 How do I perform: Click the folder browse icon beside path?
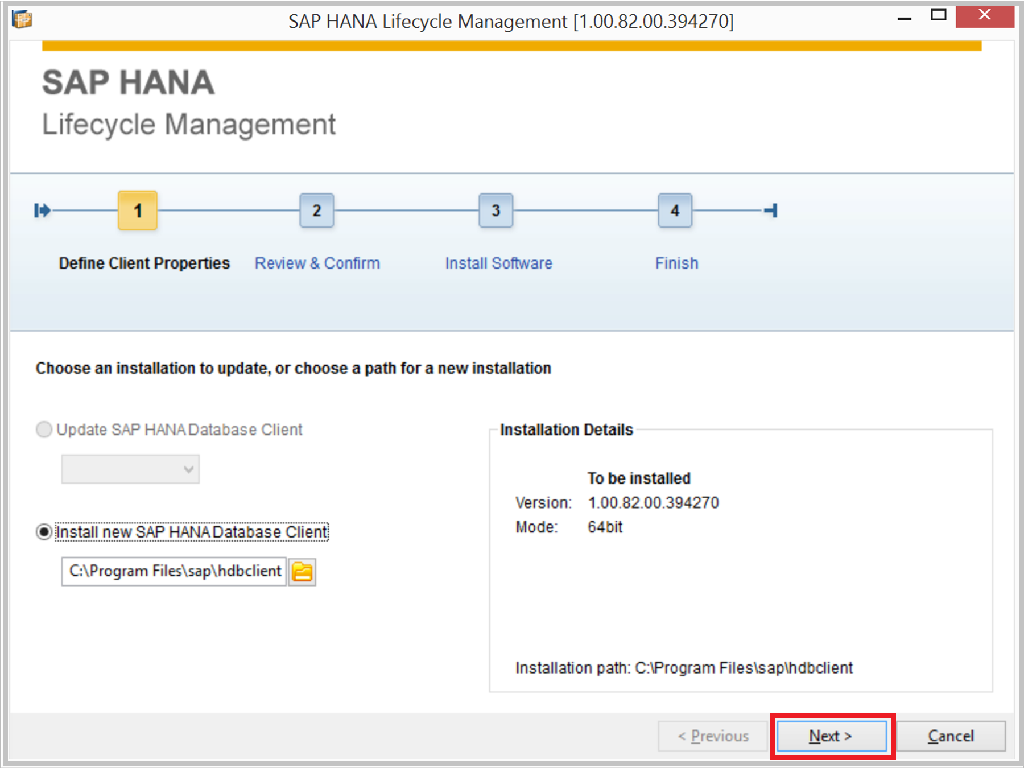click(302, 572)
